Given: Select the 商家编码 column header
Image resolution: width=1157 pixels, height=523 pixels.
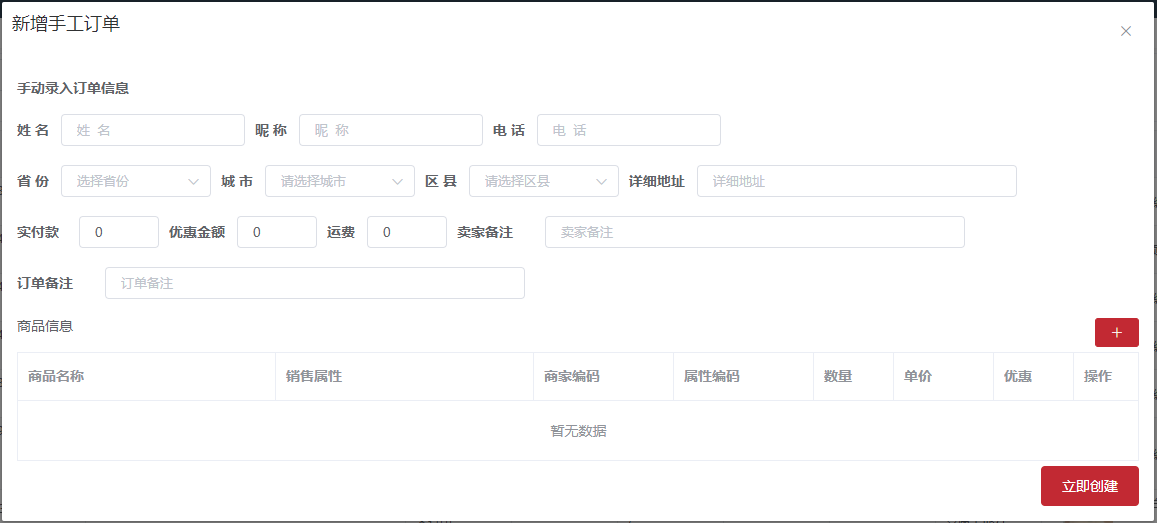Looking at the screenshot, I should pyautogui.click(x=572, y=377).
